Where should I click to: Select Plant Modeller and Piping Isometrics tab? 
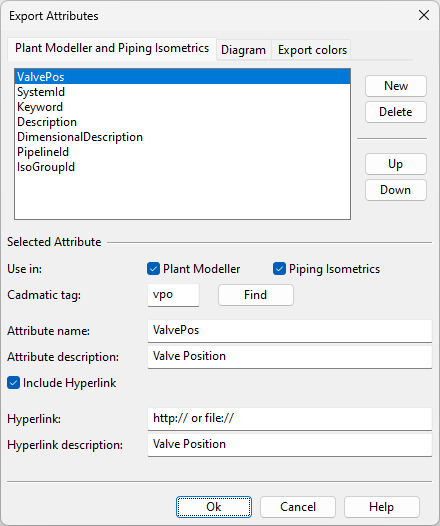112,48
